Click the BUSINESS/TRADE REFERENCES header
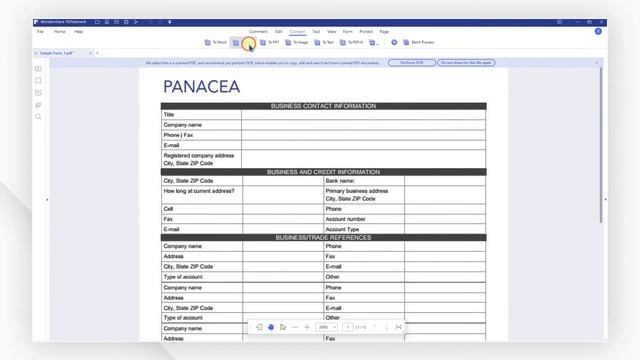 [323, 238]
